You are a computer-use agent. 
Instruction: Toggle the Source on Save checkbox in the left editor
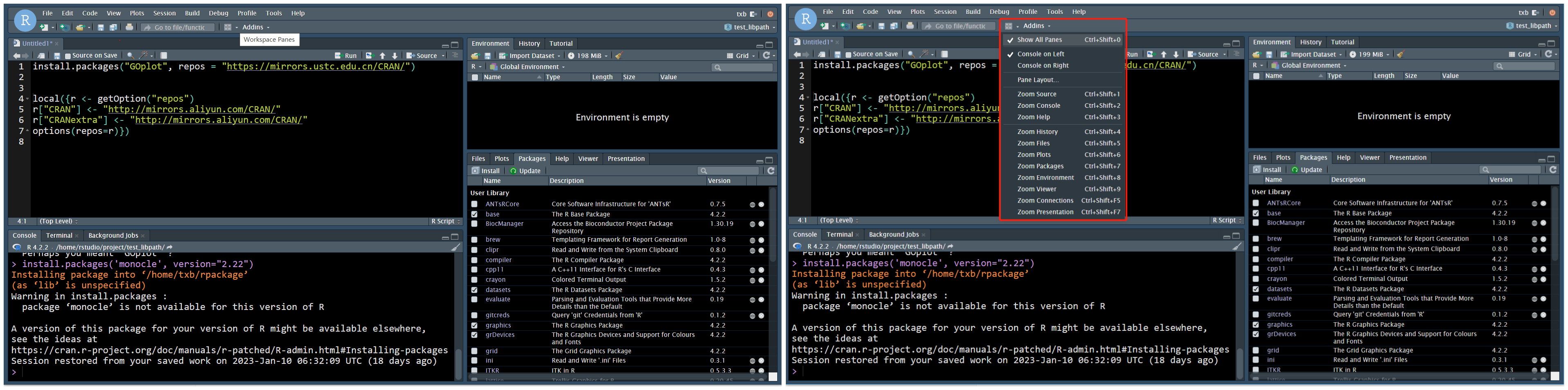pyautogui.click(x=68, y=56)
